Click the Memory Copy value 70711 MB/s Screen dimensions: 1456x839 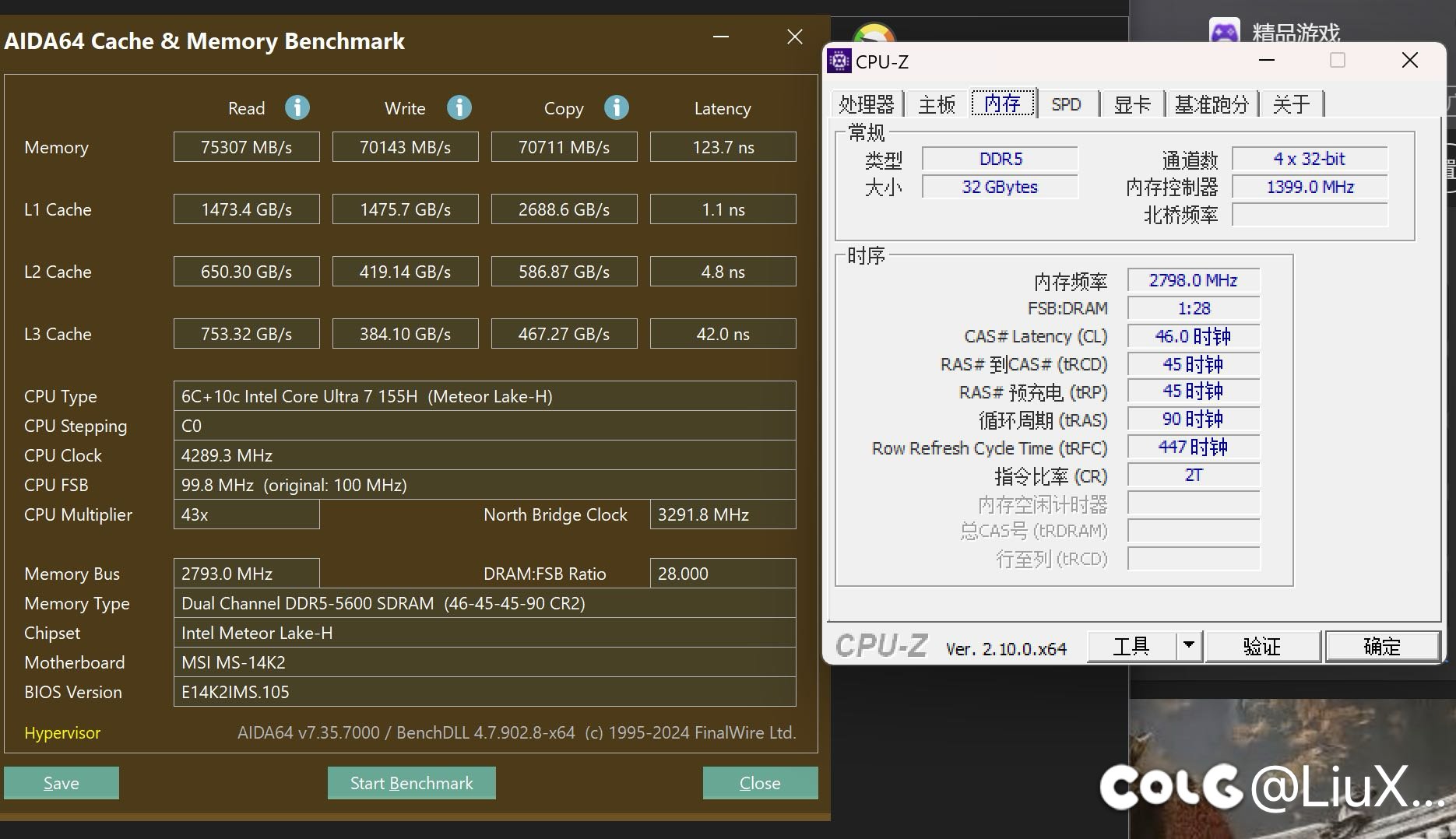564,147
